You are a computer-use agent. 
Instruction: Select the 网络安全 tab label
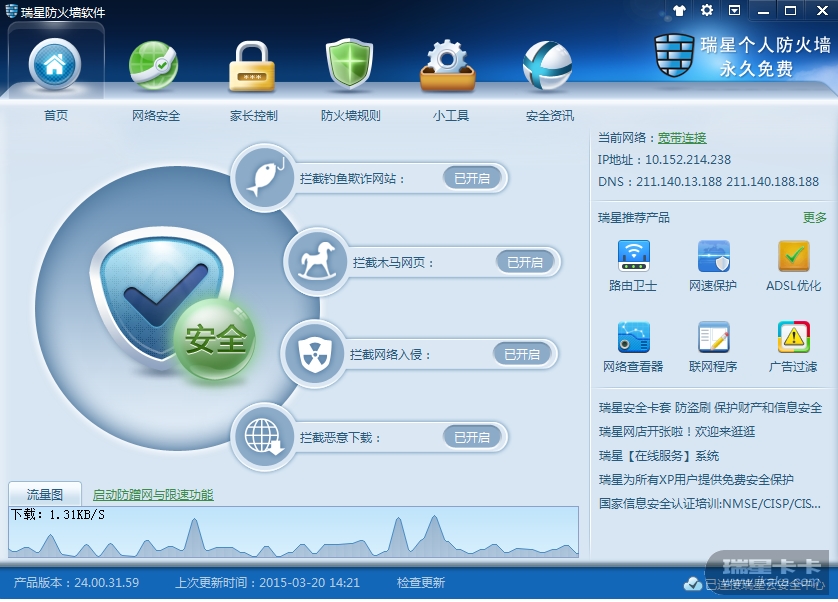(156, 115)
